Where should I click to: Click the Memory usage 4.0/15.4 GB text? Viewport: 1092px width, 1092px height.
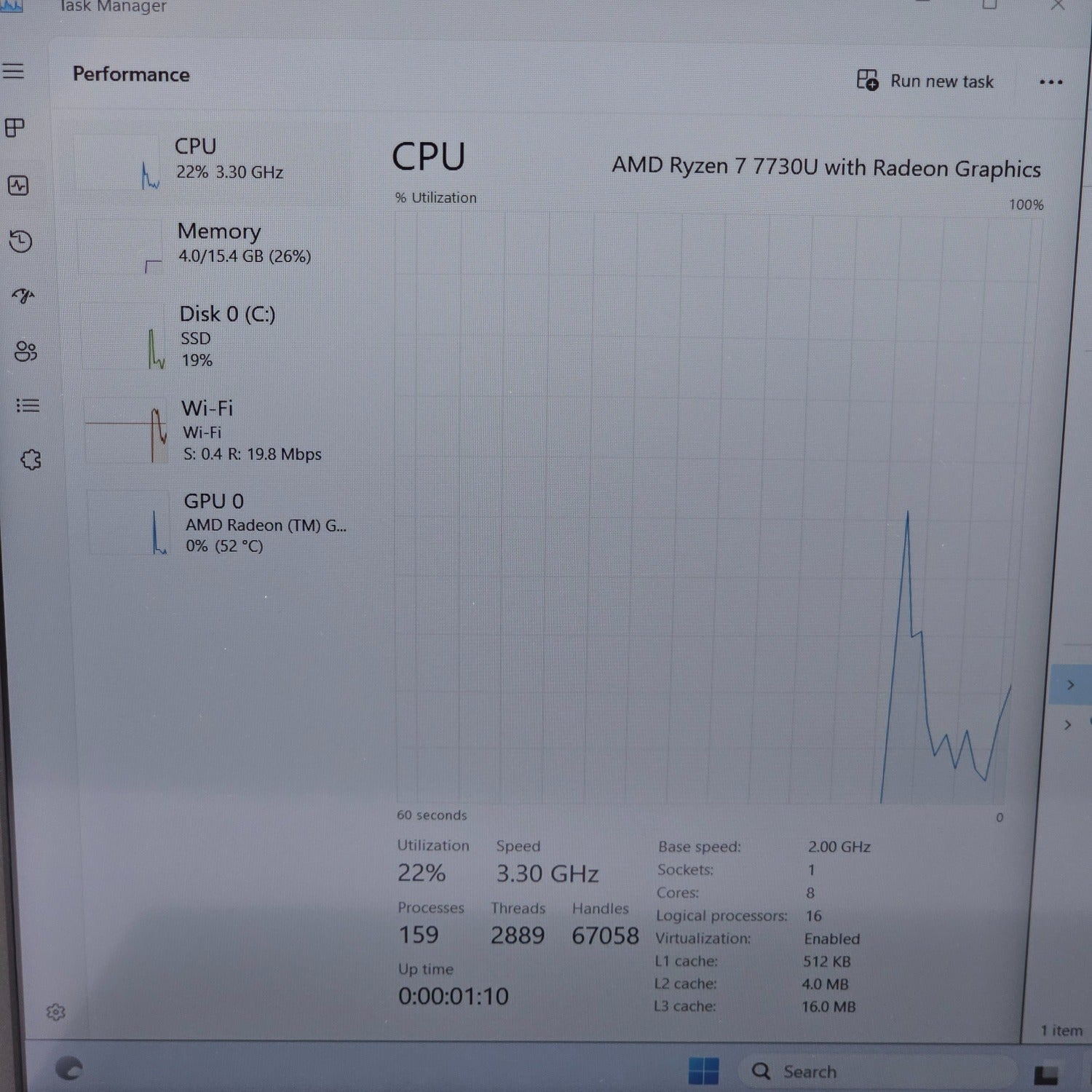point(245,256)
